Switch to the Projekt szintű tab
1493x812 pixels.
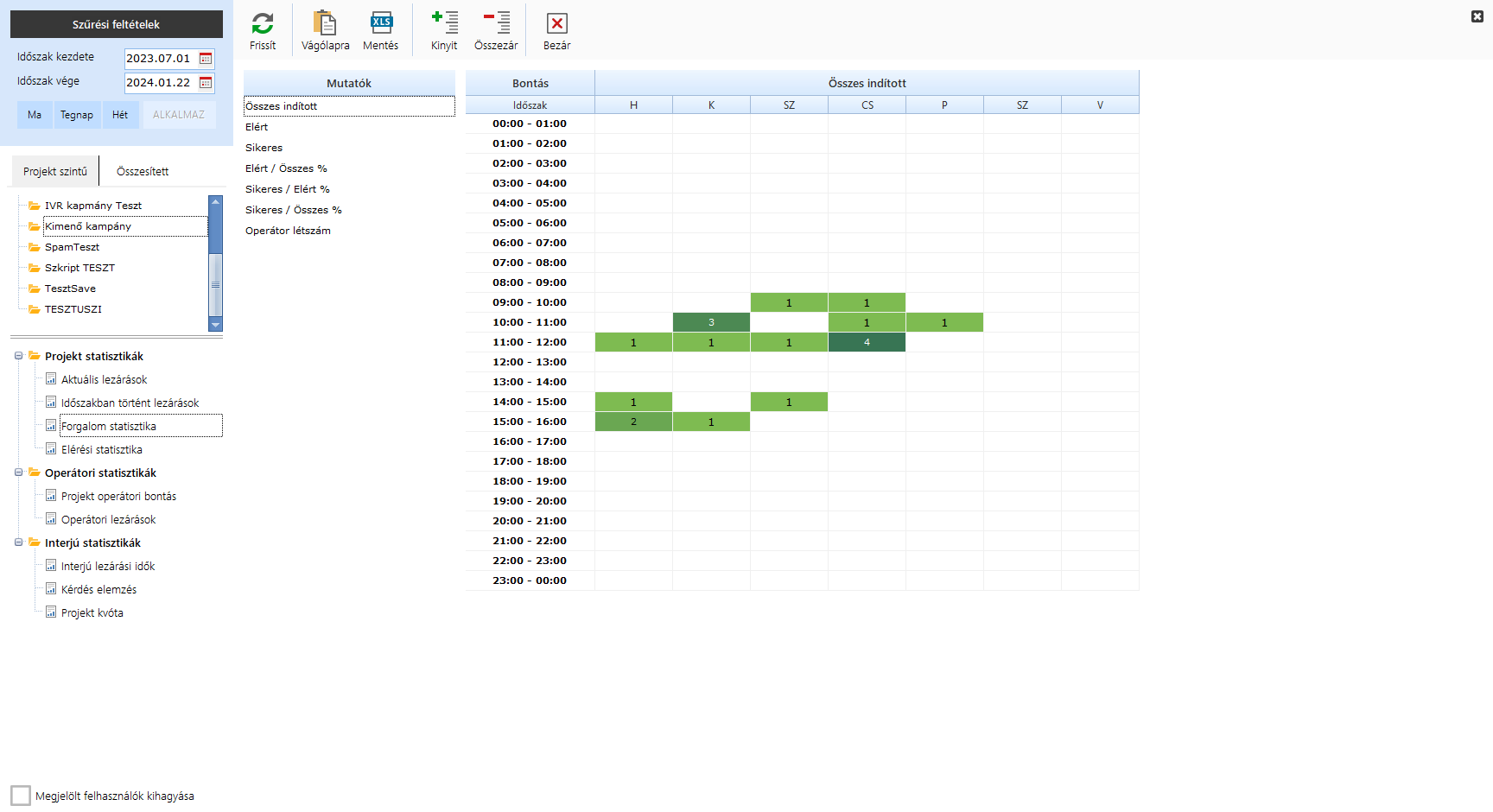[55, 172]
